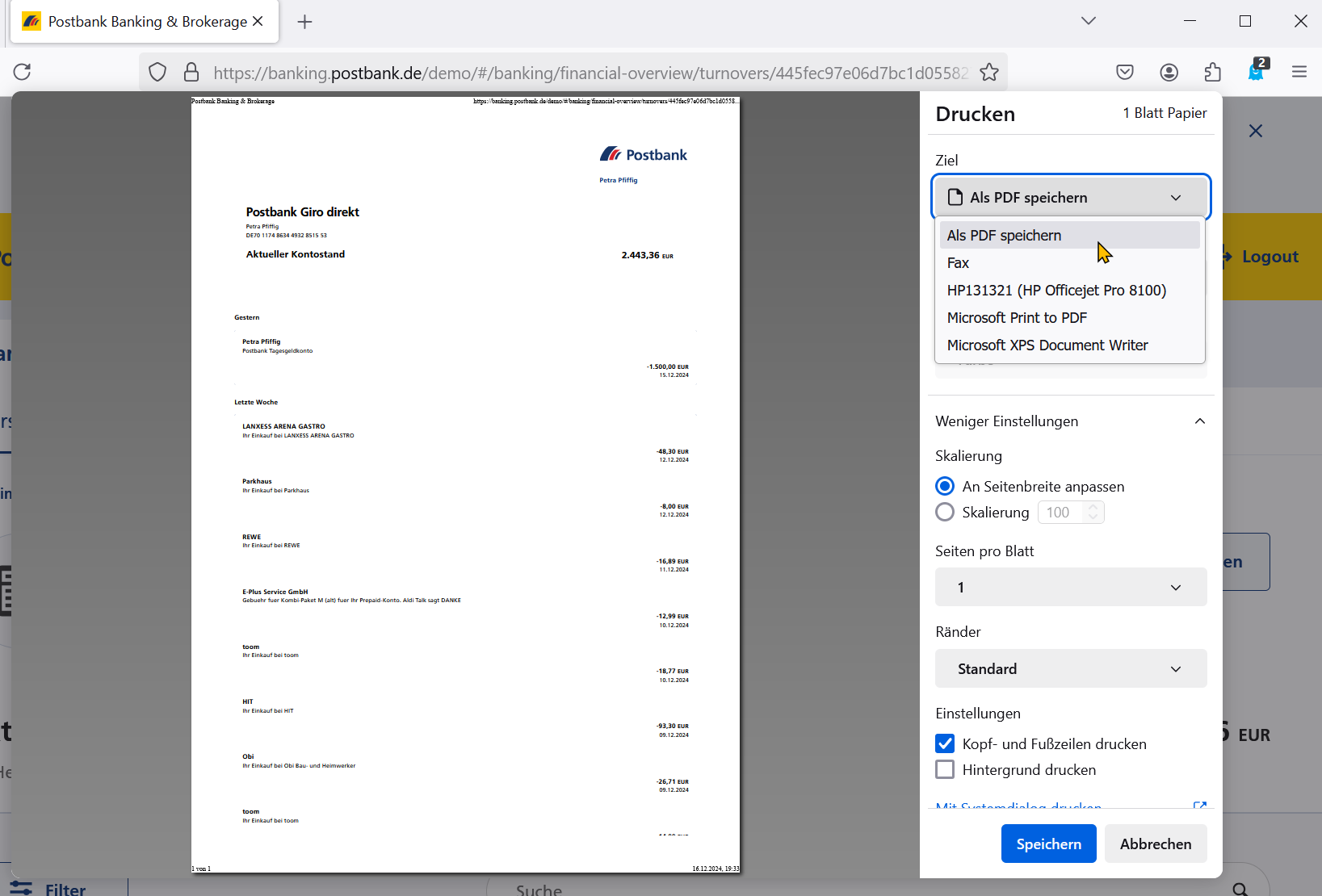Click the scaling value stepper arrows
The width and height of the screenshot is (1322, 896).
[1093, 512]
